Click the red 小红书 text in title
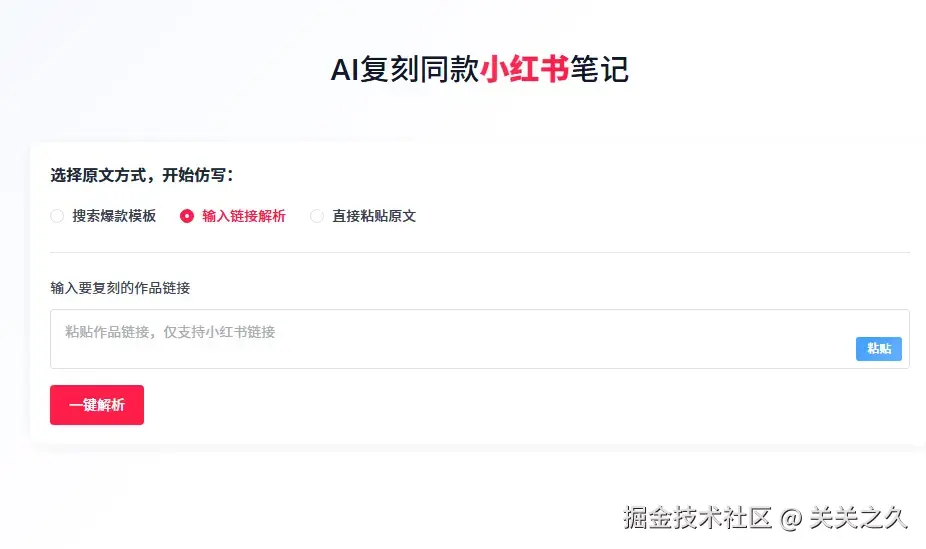Image resolution: width=926 pixels, height=549 pixels. (525, 70)
